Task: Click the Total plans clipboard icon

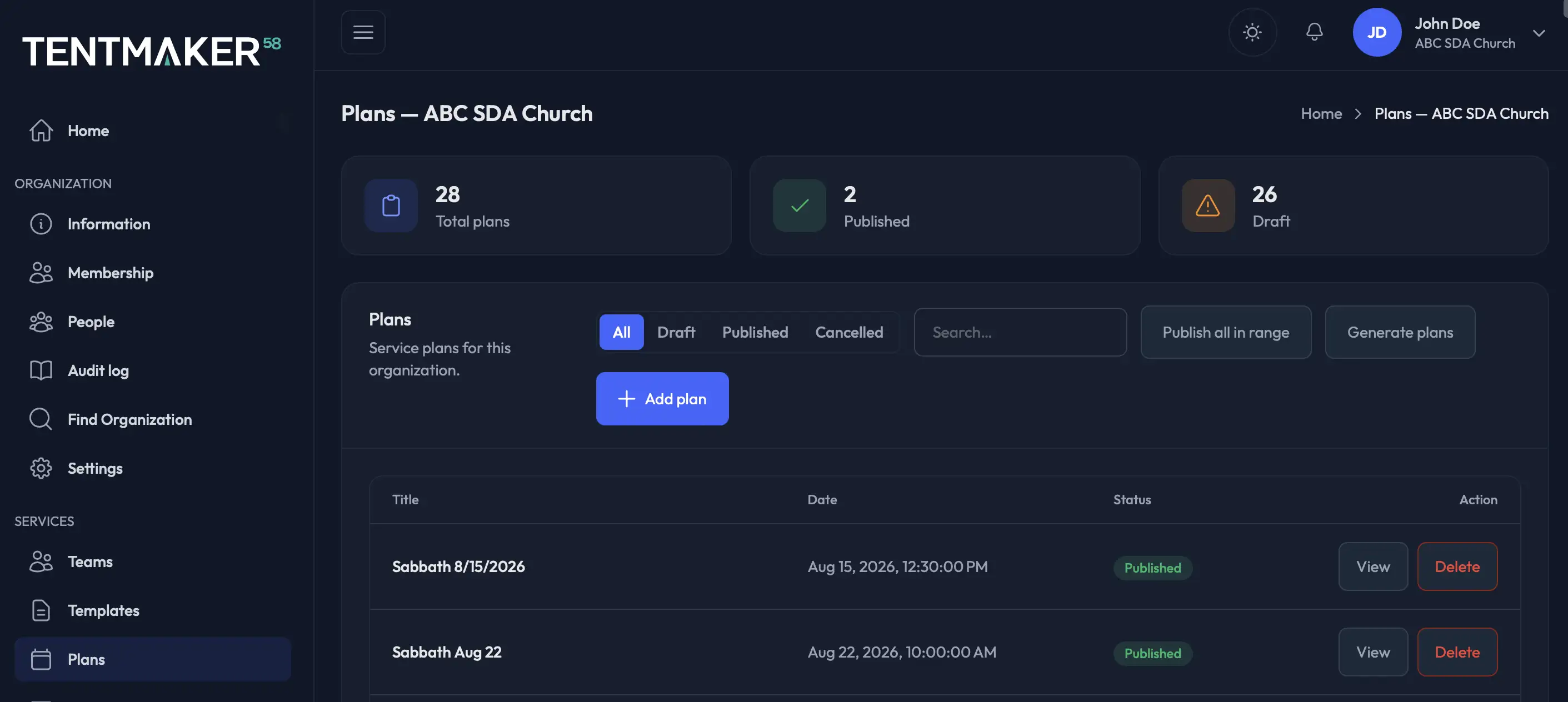Action: click(391, 205)
